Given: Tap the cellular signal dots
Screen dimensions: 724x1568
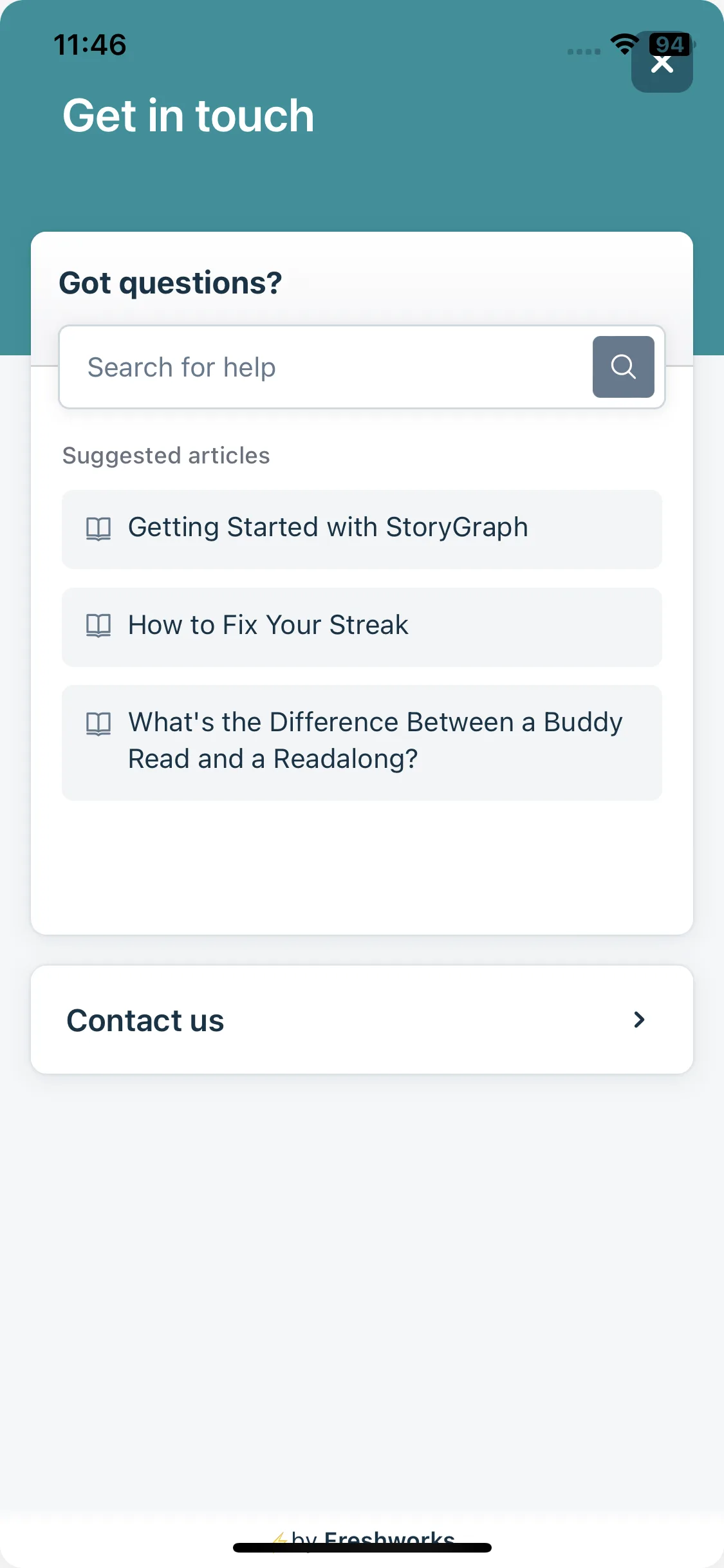Looking at the screenshot, I should [x=584, y=51].
